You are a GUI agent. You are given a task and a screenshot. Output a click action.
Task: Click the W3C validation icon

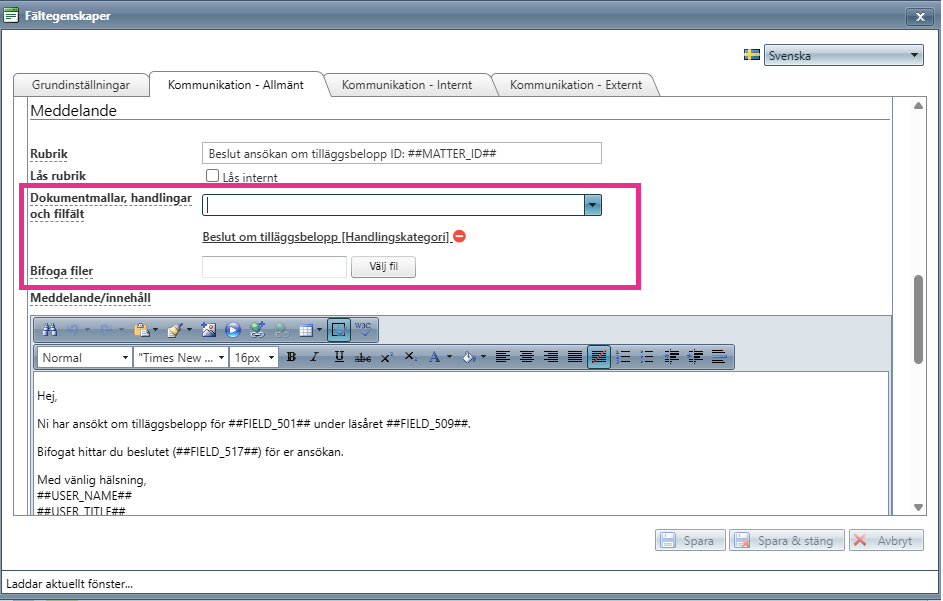point(363,329)
